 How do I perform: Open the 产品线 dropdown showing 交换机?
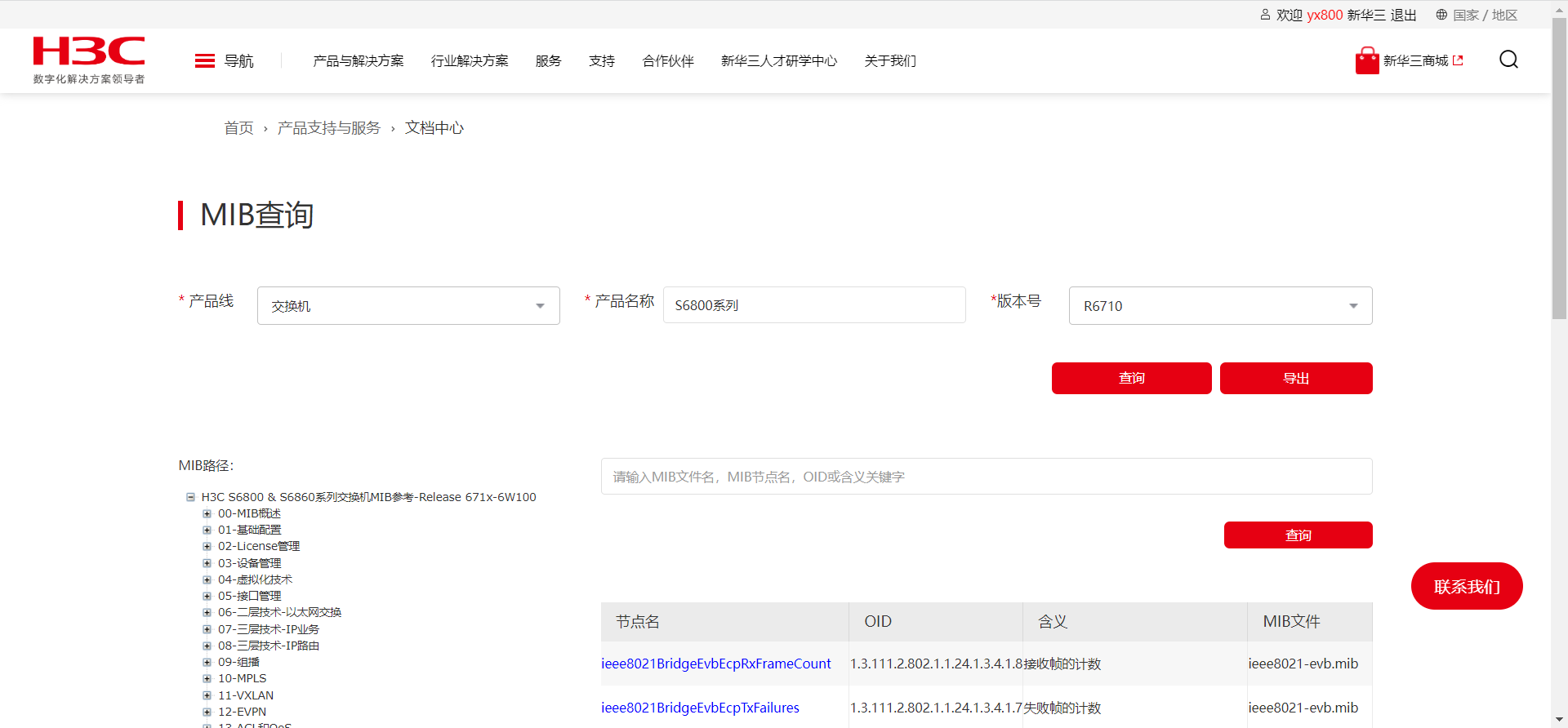point(408,306)
